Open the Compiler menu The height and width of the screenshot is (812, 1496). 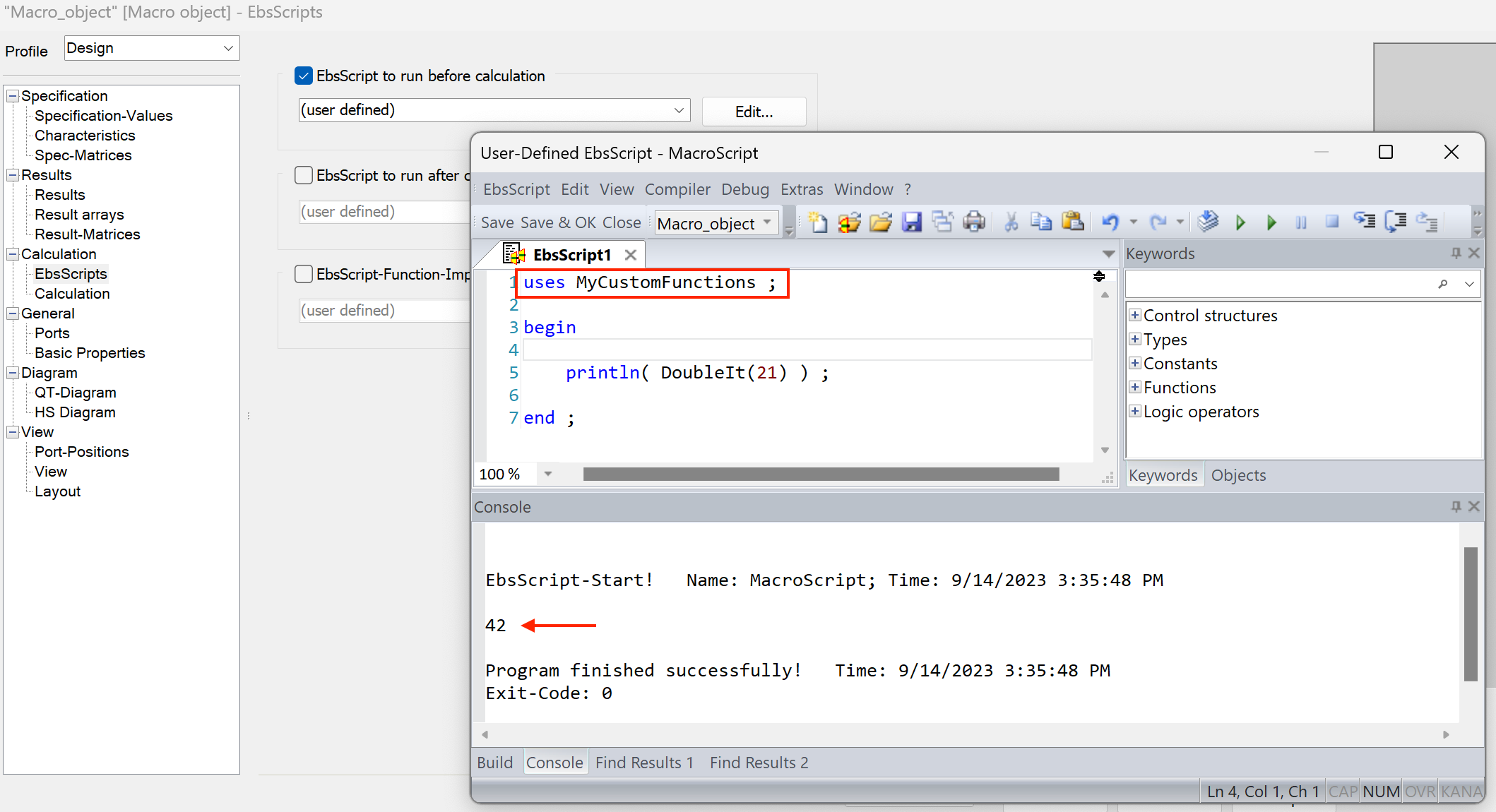[677, 189]
